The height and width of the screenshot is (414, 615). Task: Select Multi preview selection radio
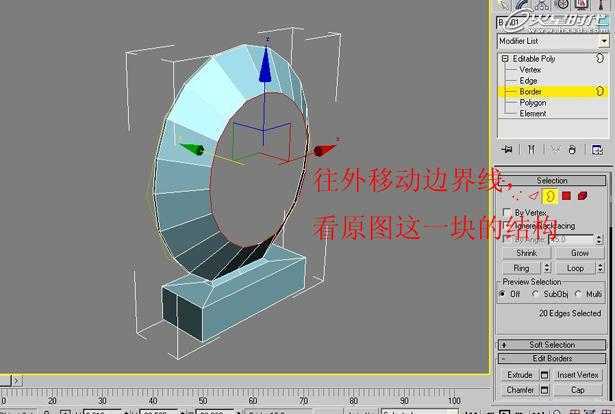pos(578,294)
